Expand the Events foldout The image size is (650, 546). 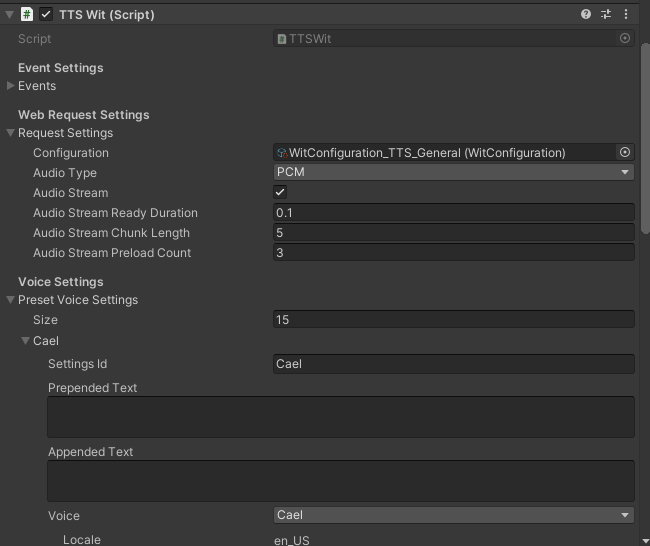coord(11,85)
